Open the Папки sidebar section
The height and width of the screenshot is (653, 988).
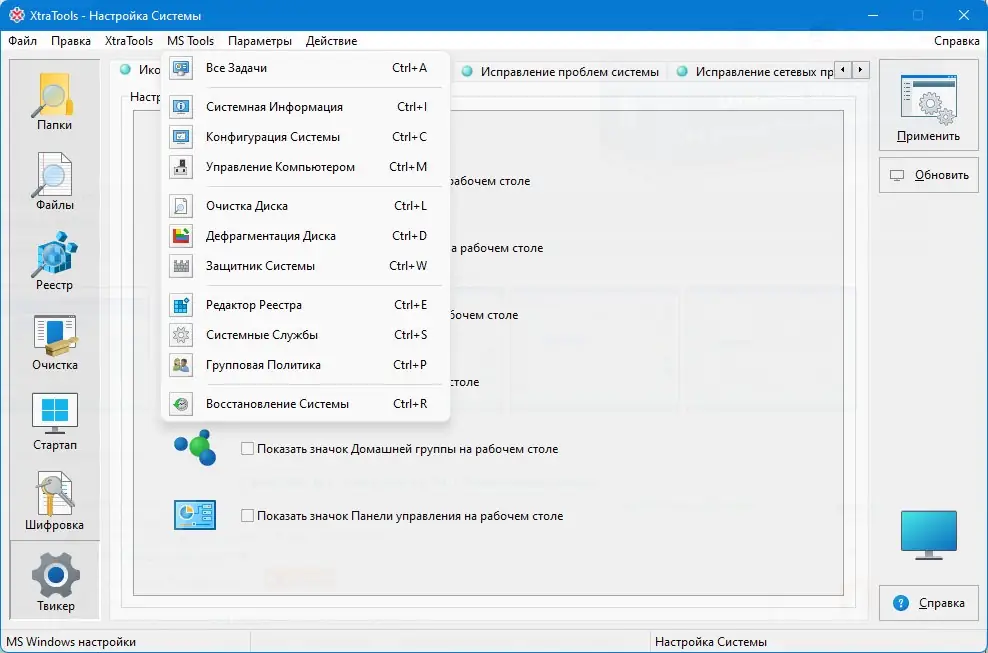coord(54,101)
